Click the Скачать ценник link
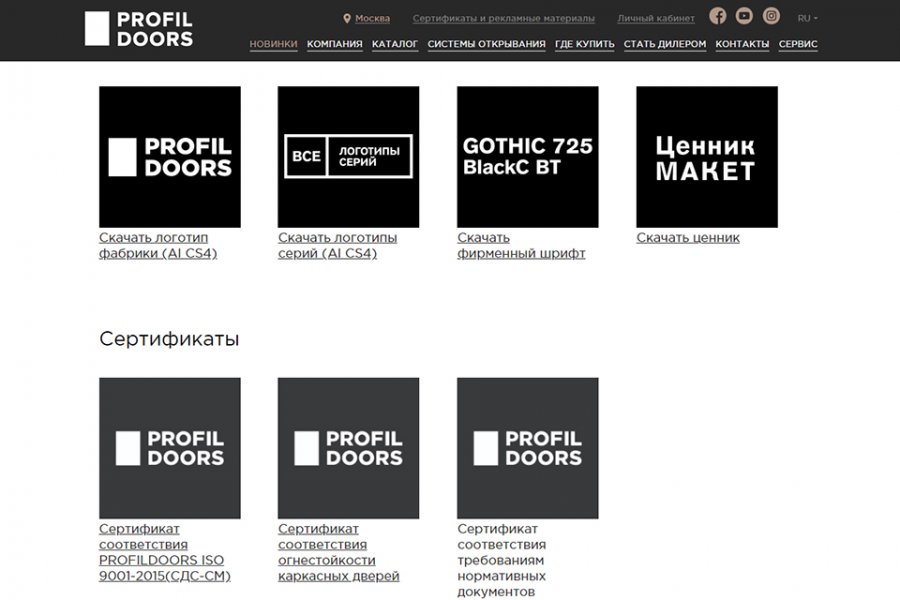Image resolution: width=900 pixels, height=600 pixels. (x=688, y=238)
